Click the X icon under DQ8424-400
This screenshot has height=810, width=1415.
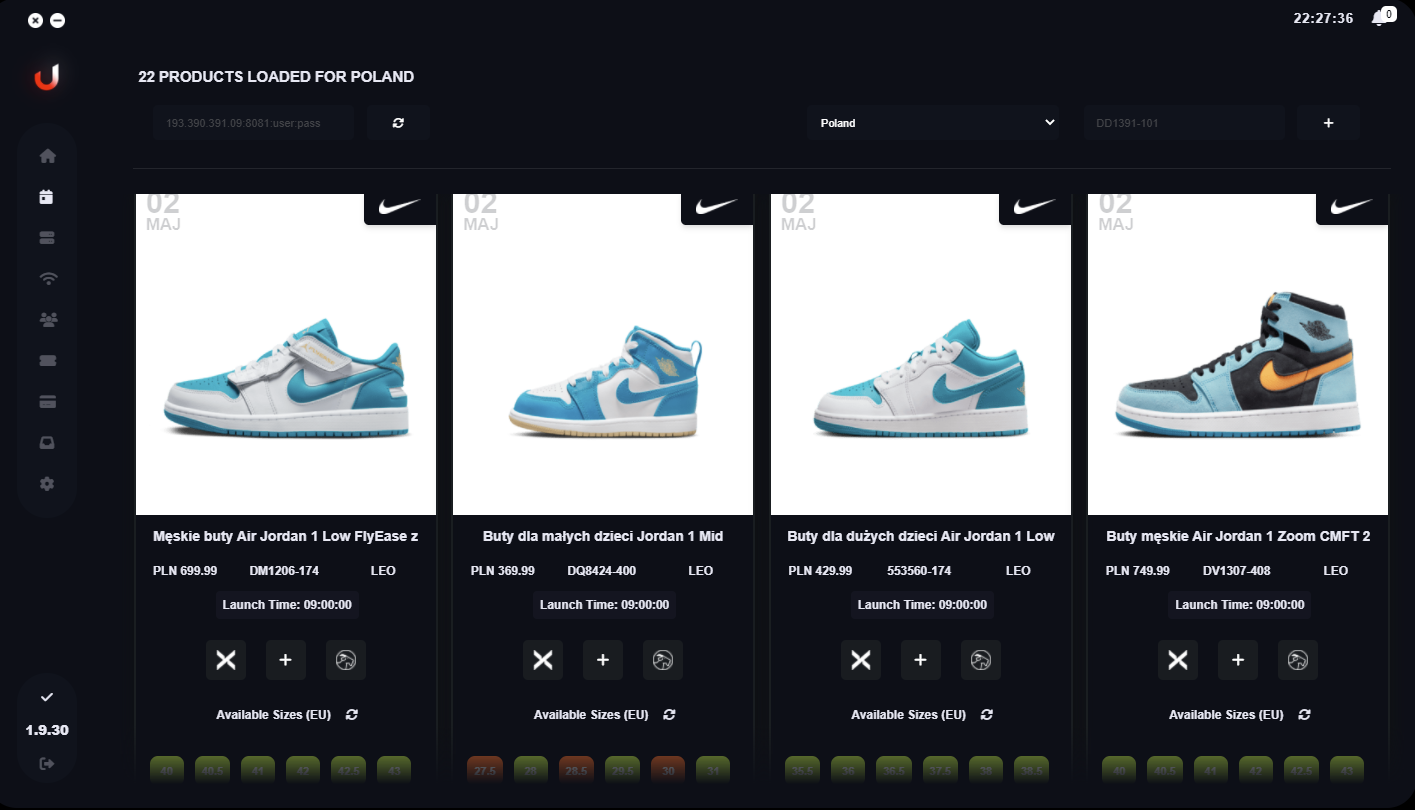[x=543, y=660]
